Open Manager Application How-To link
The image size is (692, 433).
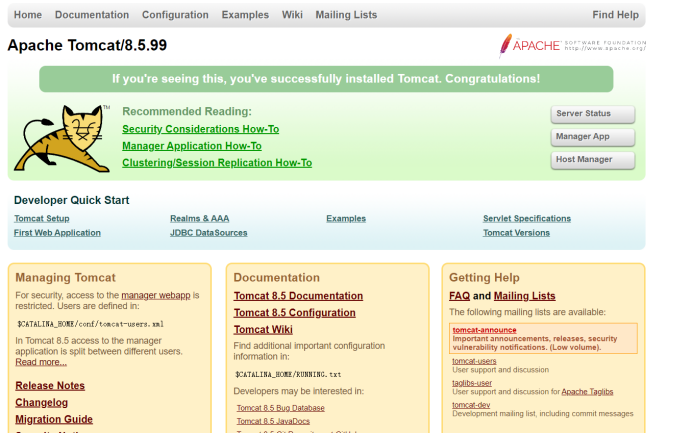192,146
